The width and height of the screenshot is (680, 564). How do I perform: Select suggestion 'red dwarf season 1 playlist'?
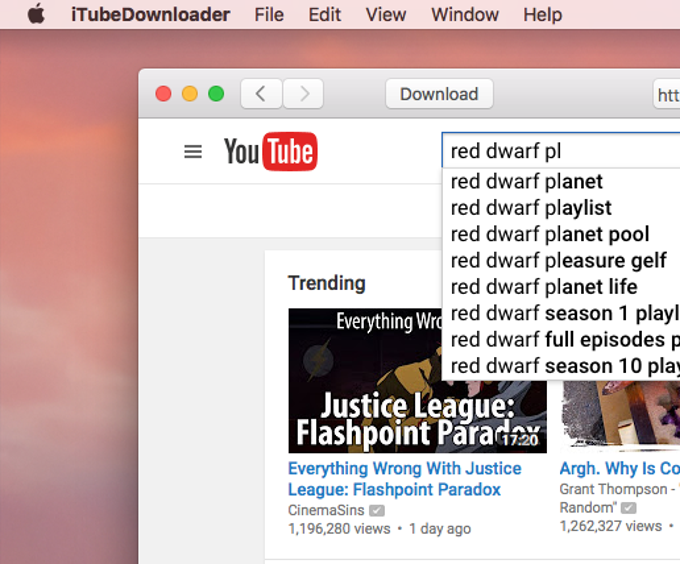tap(561, 314)
